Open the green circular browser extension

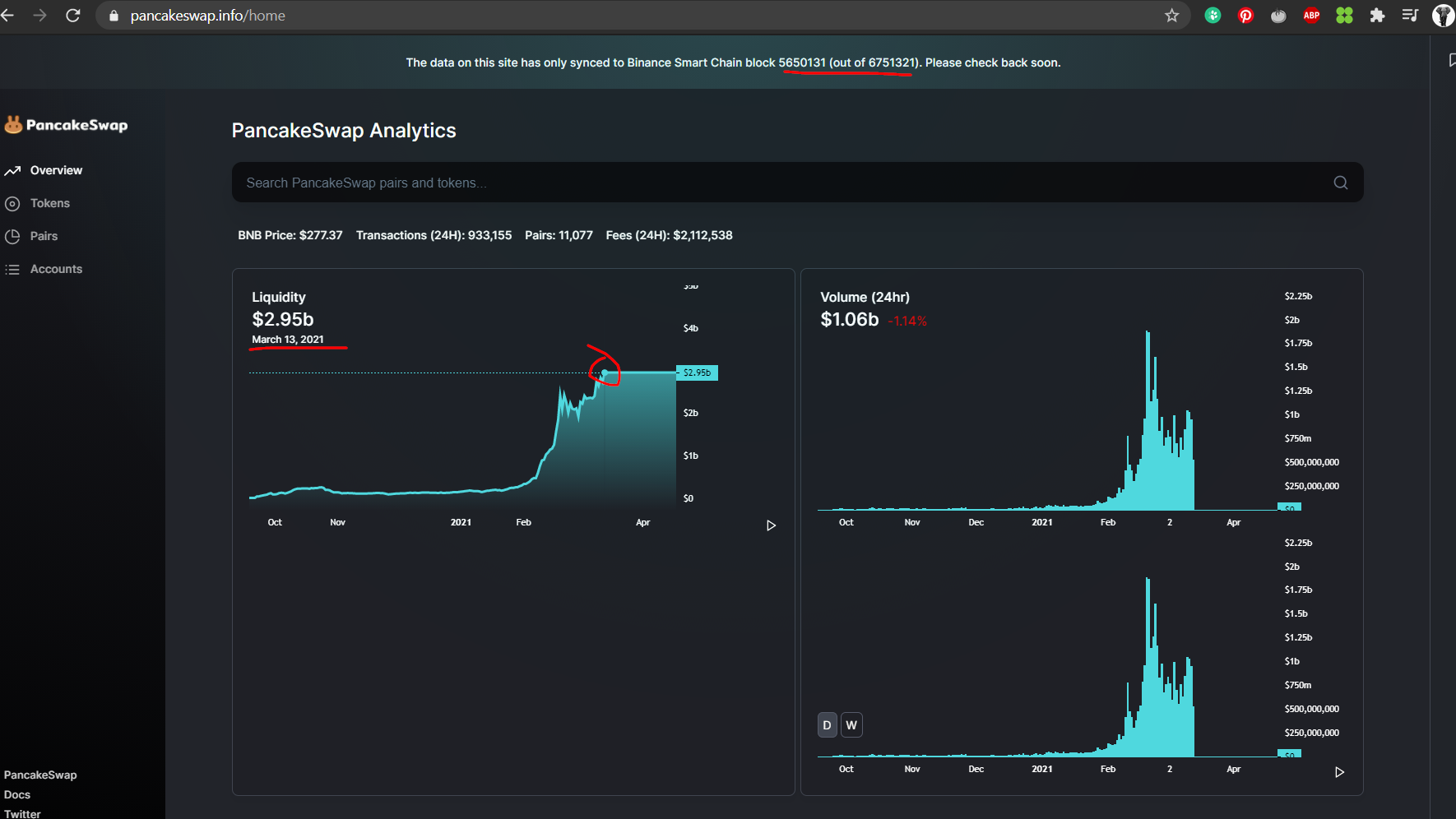click(x=1213, y=15)
